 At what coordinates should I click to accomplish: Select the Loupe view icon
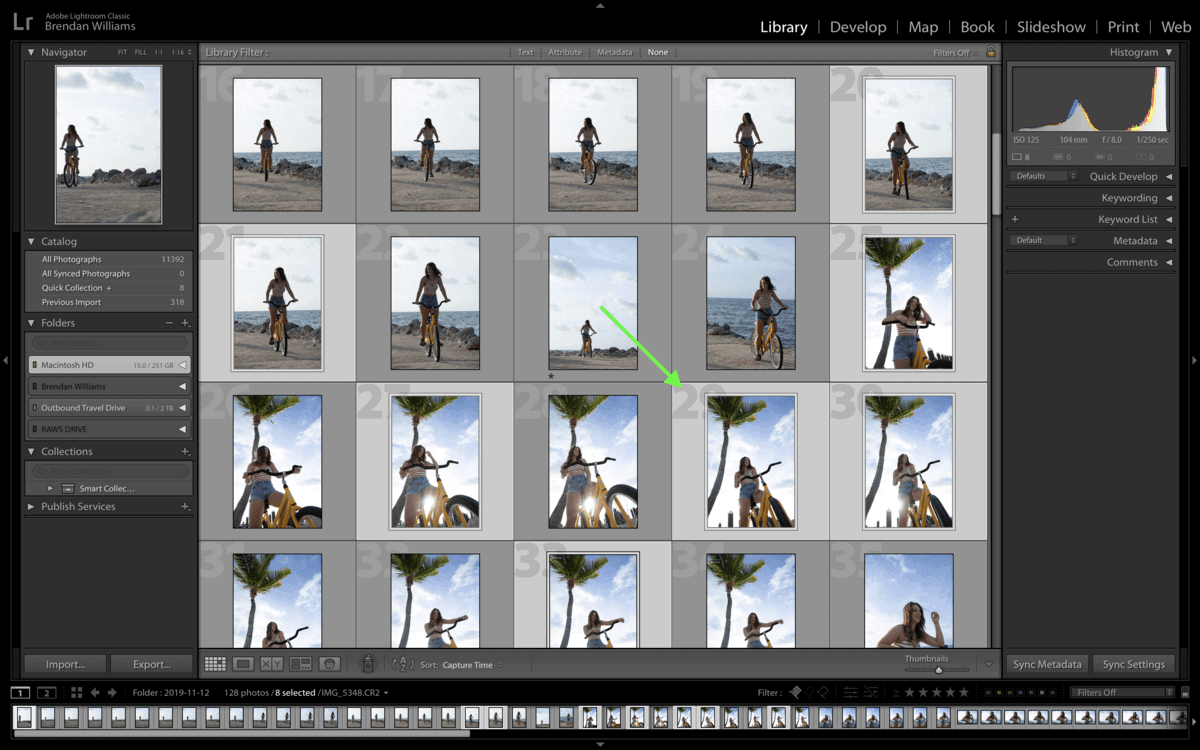pyautogui.click(x=243, y=664)
